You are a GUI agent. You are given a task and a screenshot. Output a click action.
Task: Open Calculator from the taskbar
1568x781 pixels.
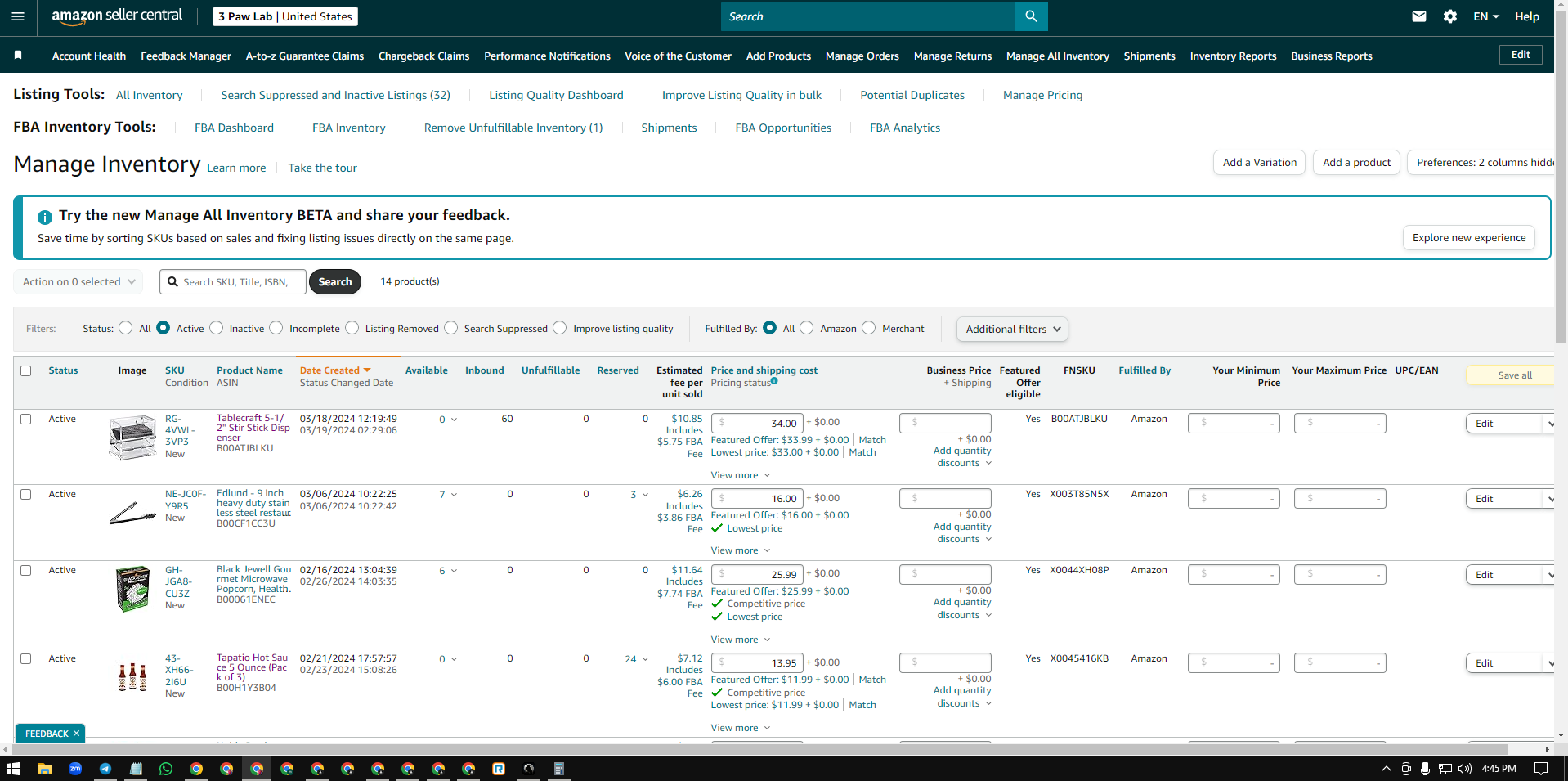559,769
